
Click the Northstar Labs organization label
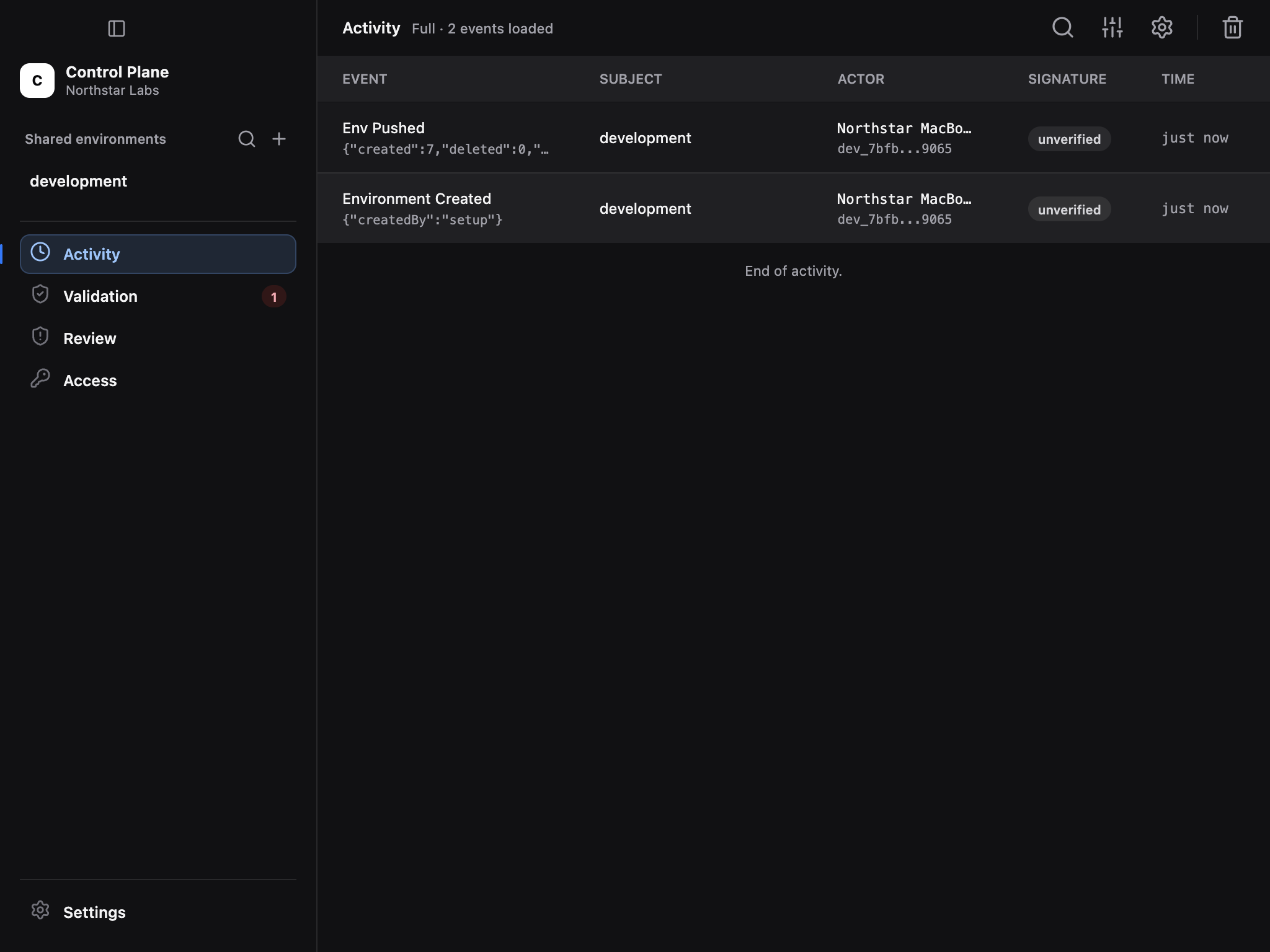112,90
